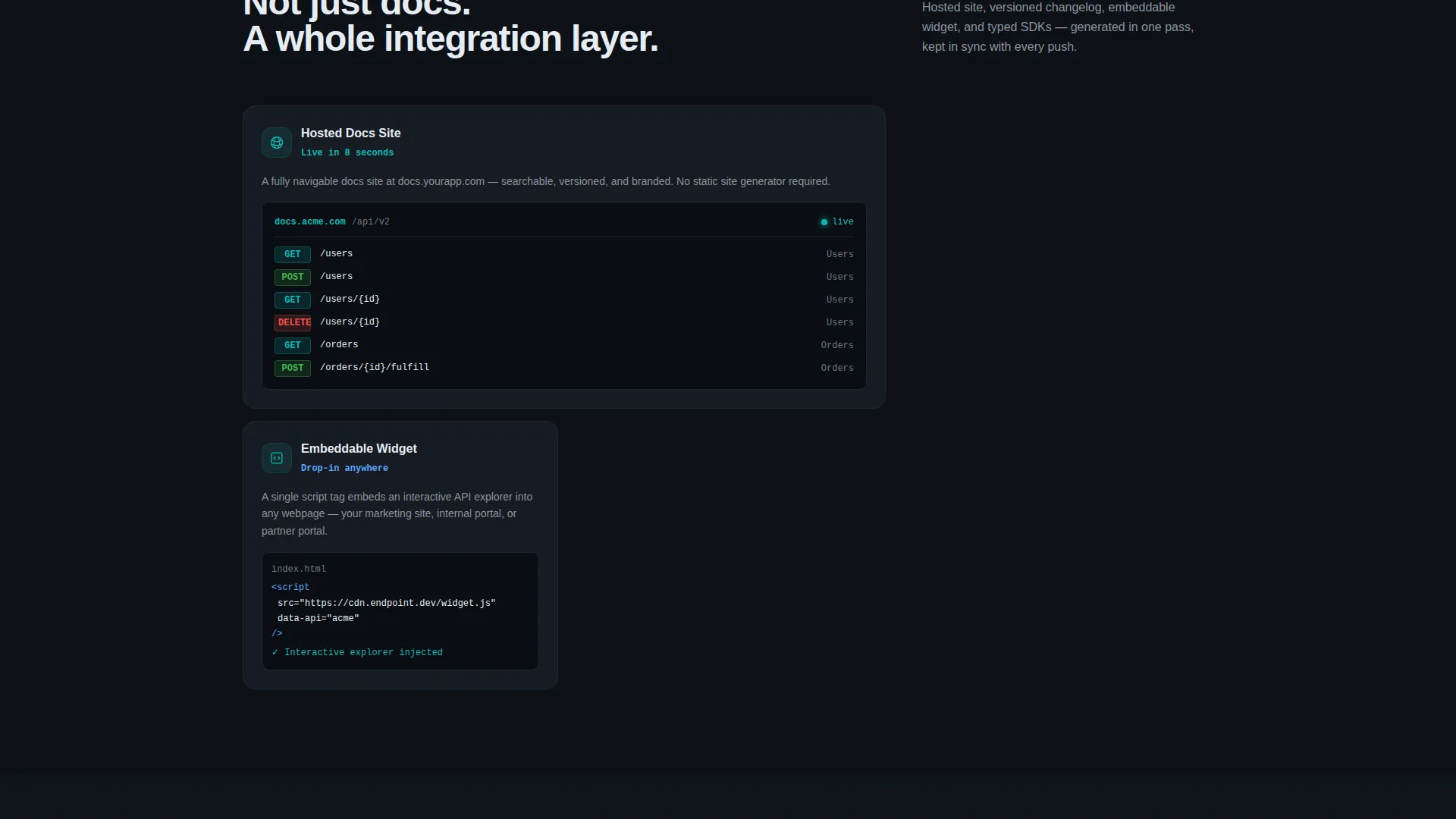This screenshot has width=1456, height=819.
Task: Click the POST badge for /orders/{id}/fulfill
Action: (293, 368)
